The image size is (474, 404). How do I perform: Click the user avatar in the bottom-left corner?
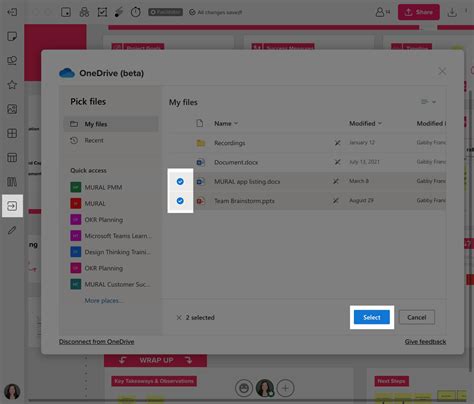coord(12,391)
